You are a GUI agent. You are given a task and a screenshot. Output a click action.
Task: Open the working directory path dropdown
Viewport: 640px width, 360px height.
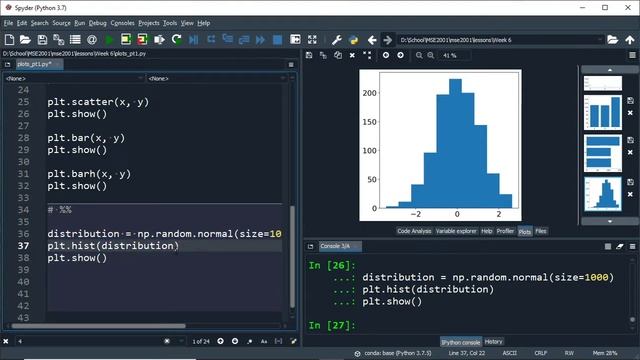click(x=600, y=40)
